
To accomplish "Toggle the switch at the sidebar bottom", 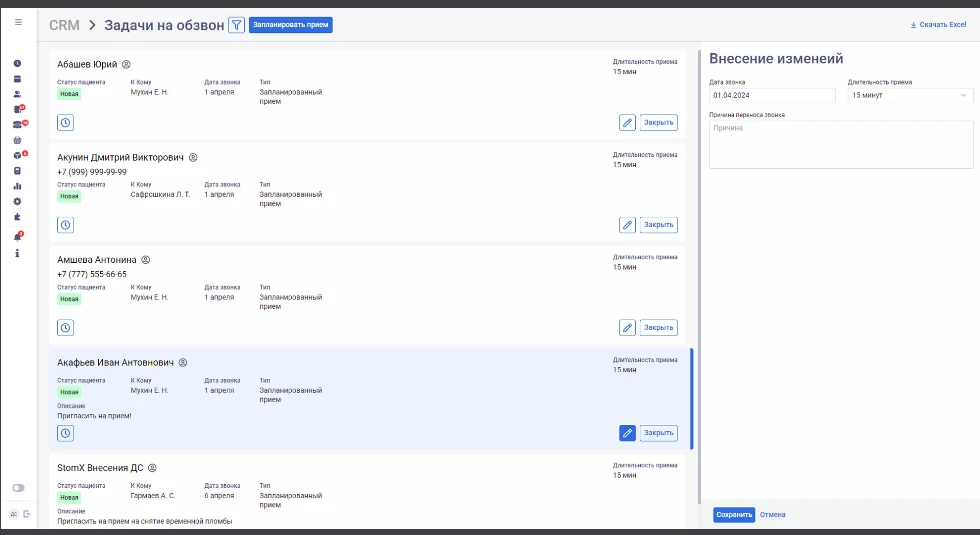I will (17, 488).
